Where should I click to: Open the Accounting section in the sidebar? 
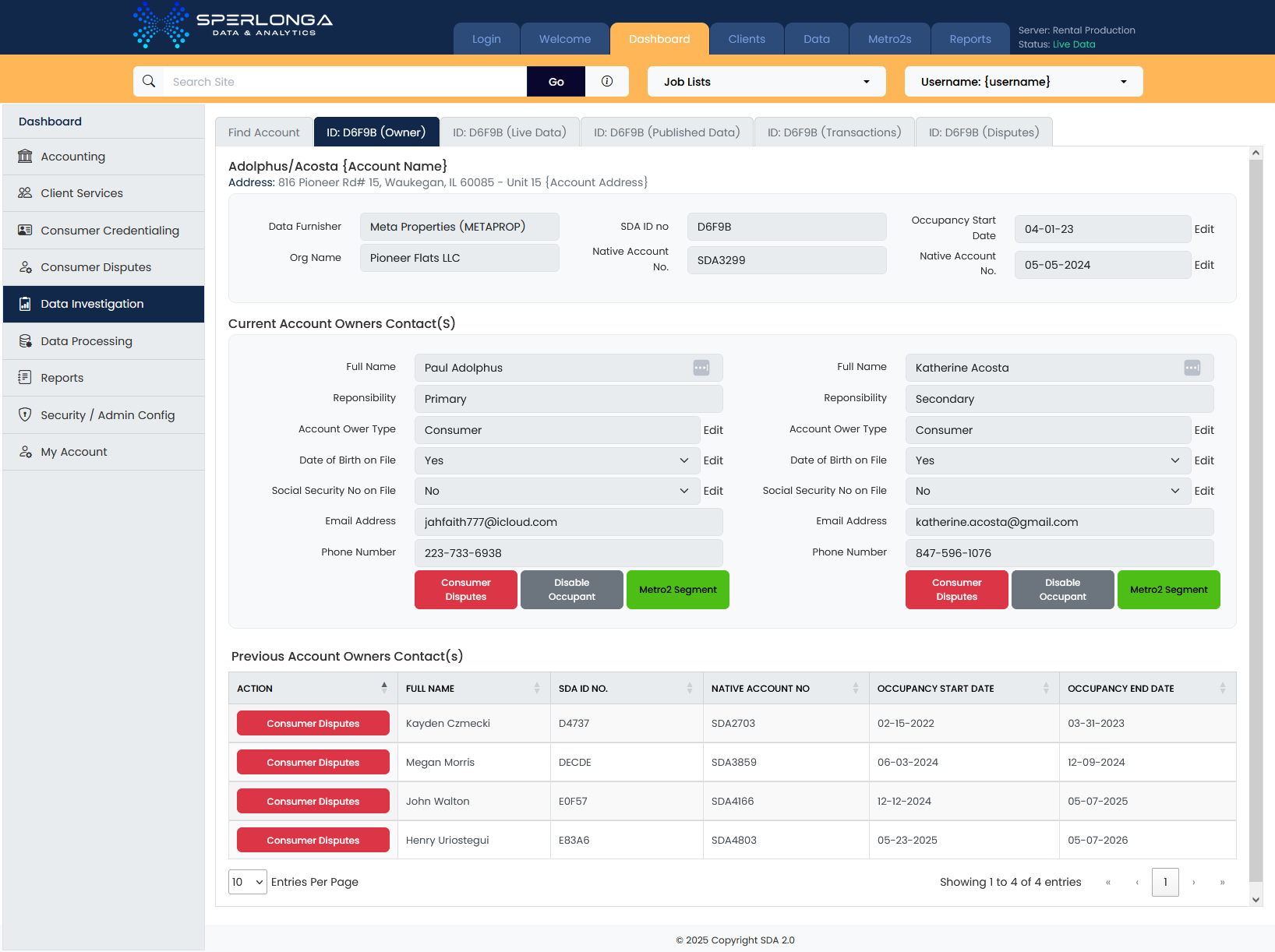pos(72,156)
